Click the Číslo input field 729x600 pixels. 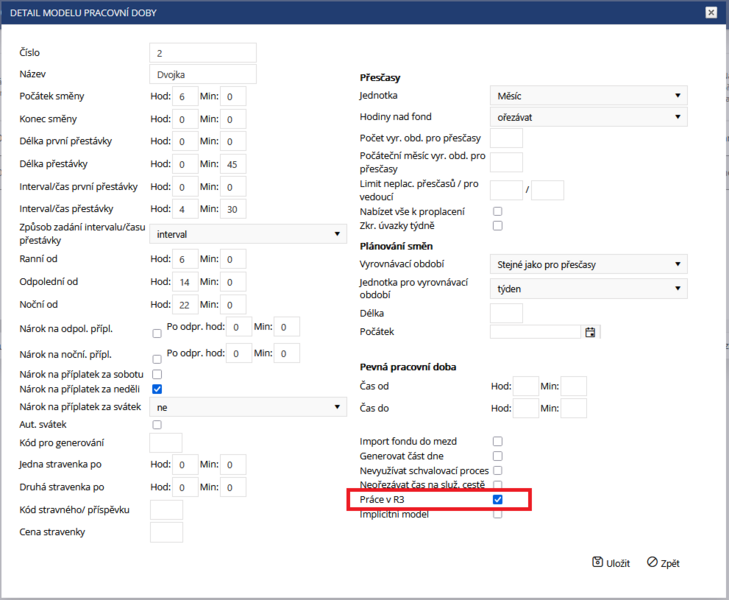coord(203,53)
